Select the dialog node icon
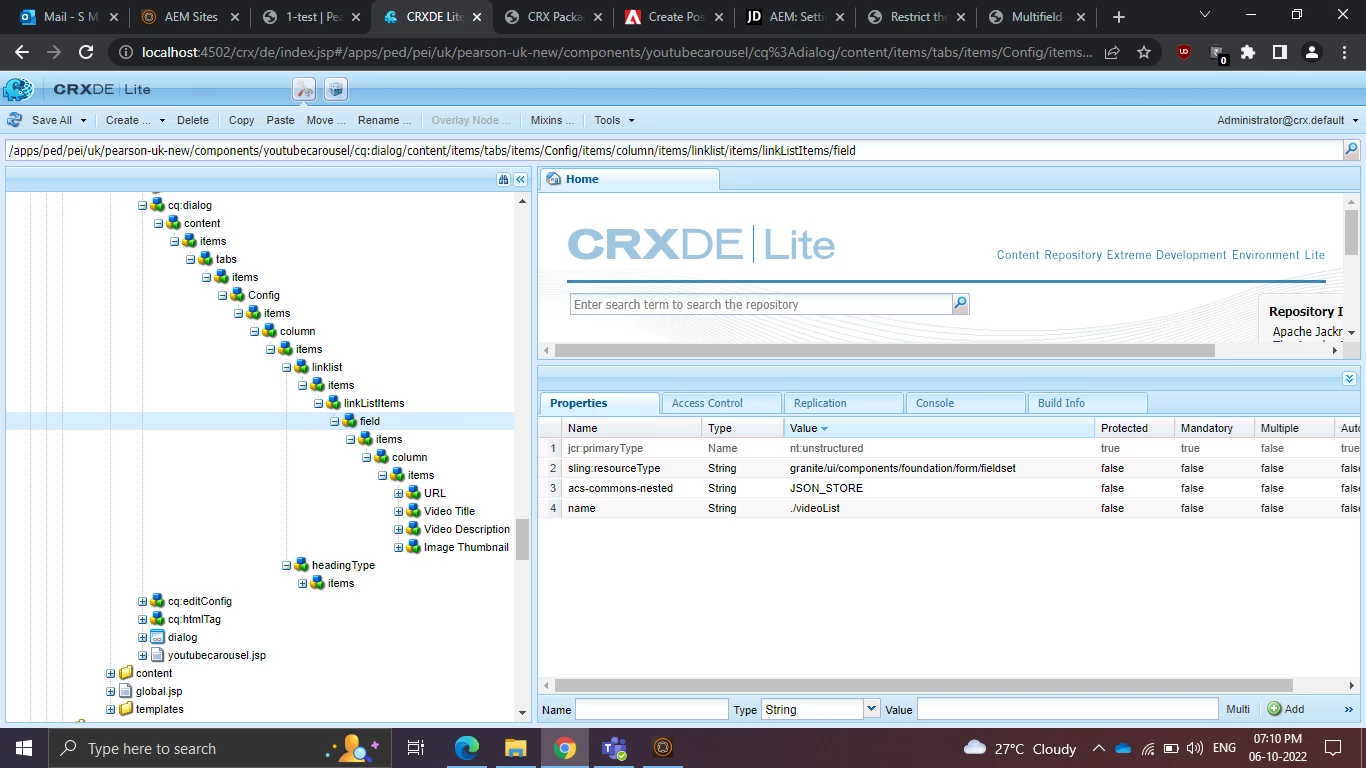The image size is (1366, 768). click(x=158, y=637)
